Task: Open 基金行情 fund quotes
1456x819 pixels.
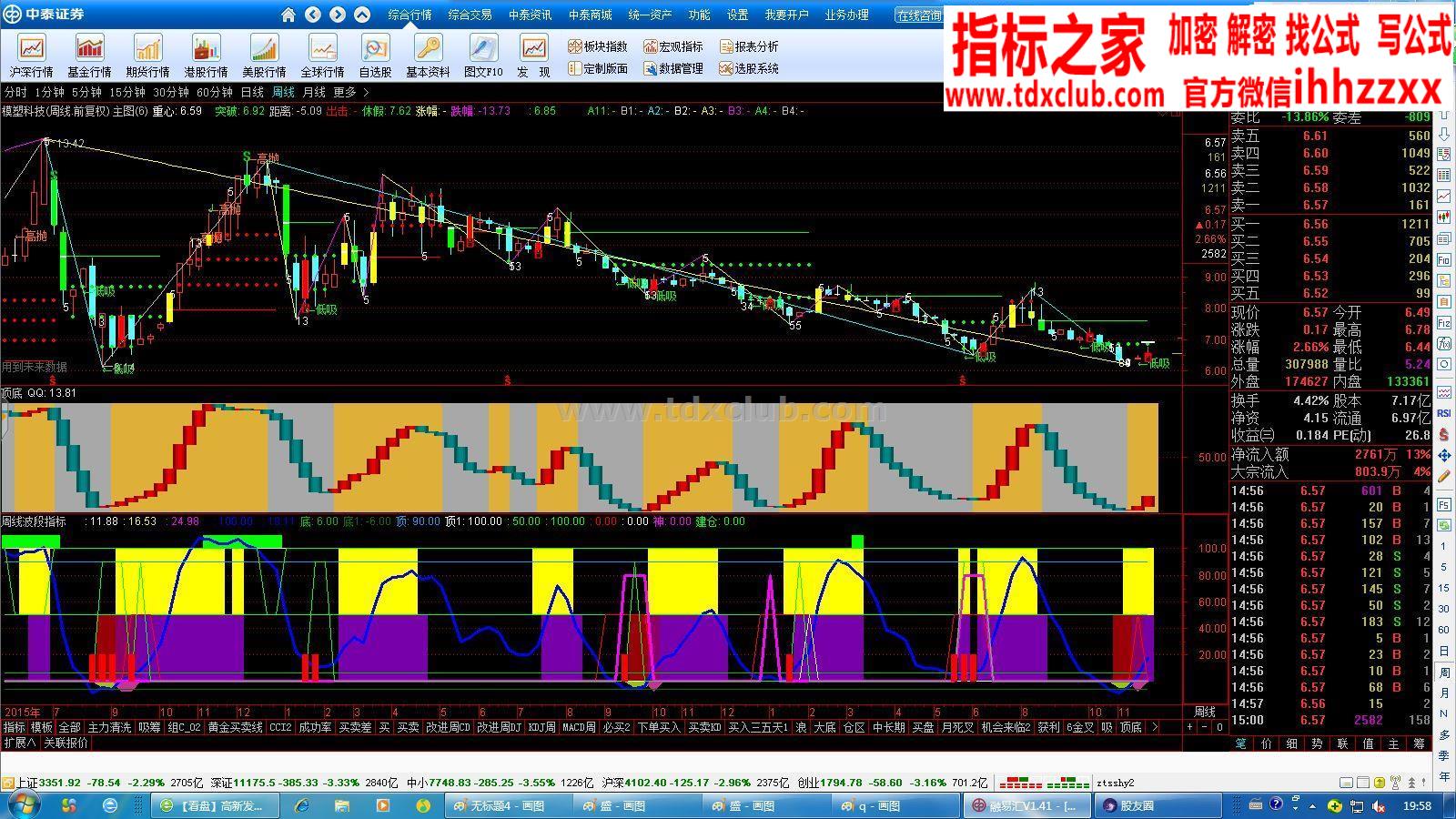Action: pyautogui.click(x=89, y=56)
